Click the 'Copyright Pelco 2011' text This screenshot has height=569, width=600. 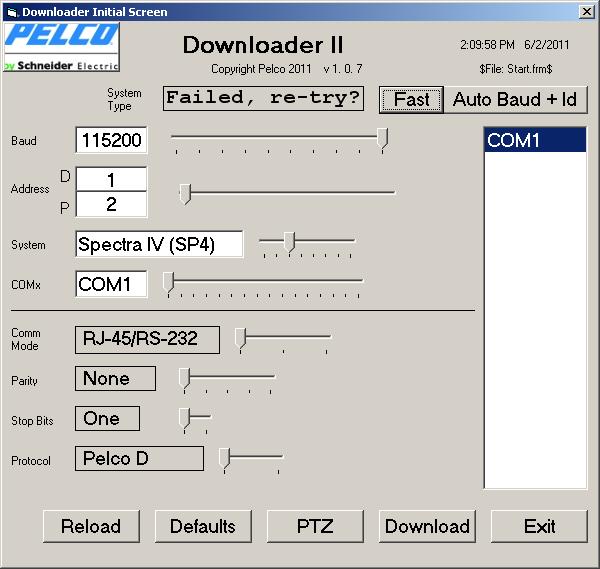pos(261,69)
